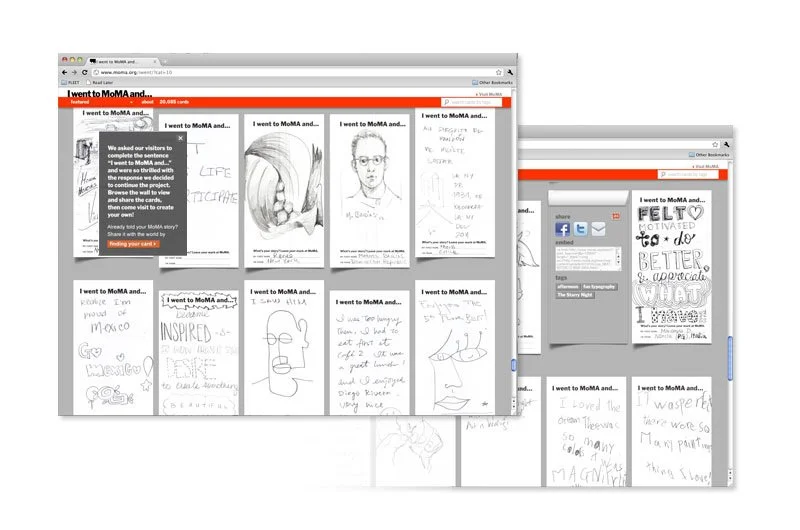Click the embed code text box
The image size is (800, 530).
pyautogui.click(x=588, y=259)
